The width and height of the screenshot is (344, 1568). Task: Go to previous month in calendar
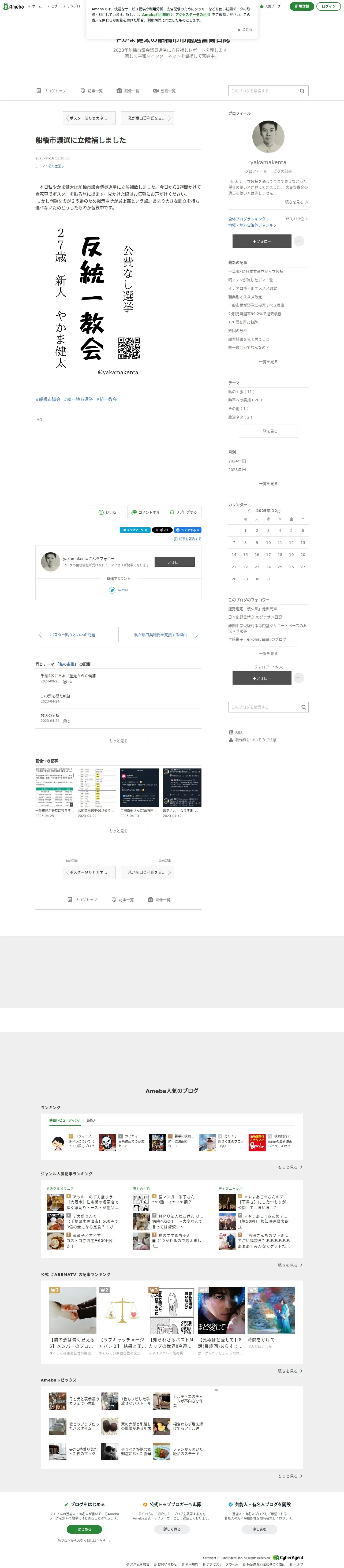pyautogui.click(x=248, y=511)
